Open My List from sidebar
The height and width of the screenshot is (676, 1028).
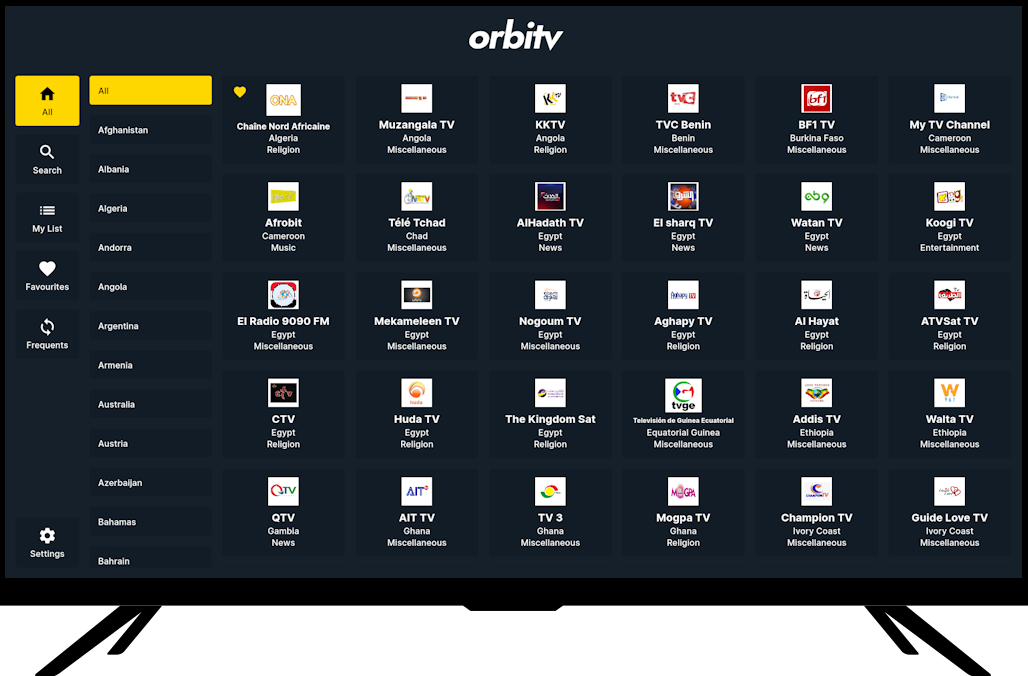[47, 218]
